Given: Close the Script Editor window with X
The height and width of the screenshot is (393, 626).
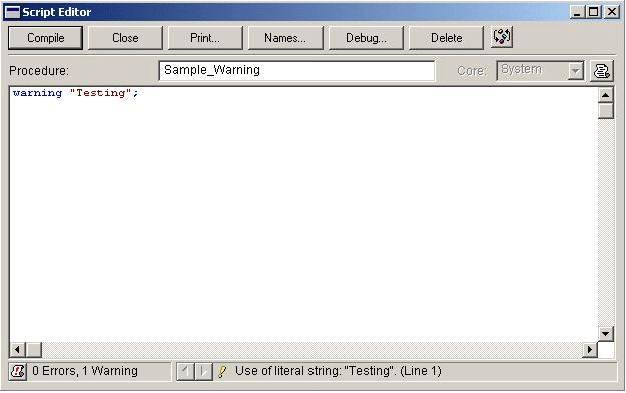Looking at the screenshot, I should (x=612, y=12).
